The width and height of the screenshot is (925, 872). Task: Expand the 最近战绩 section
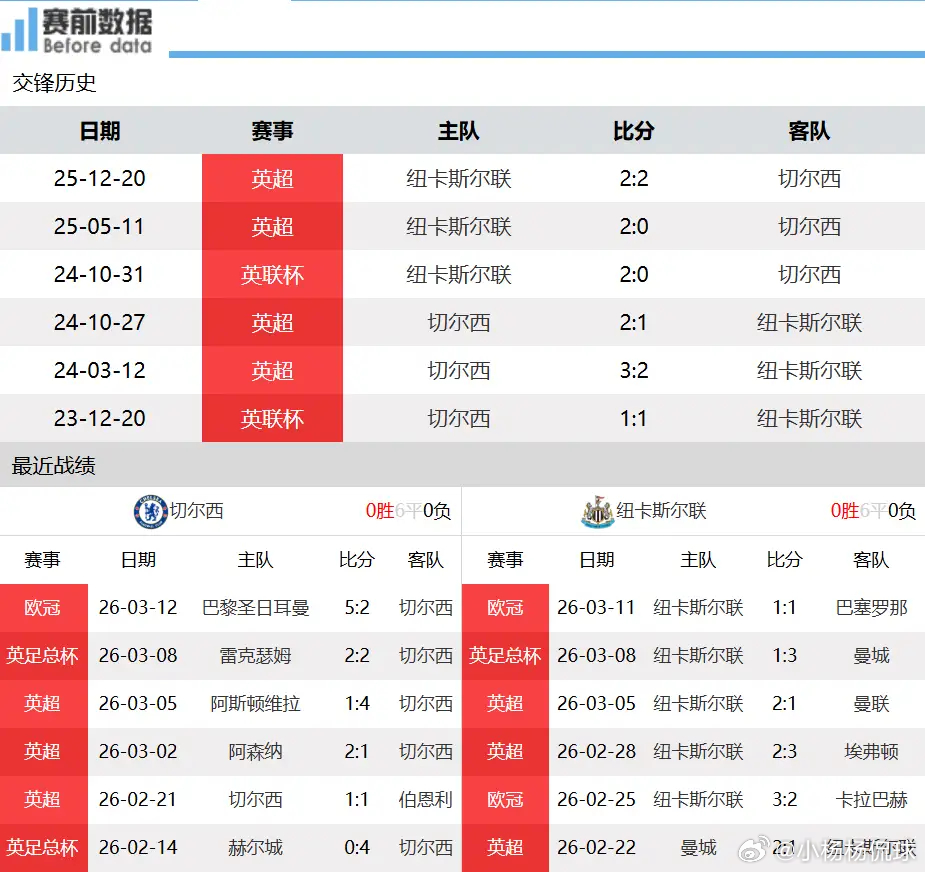coord(53,465)
